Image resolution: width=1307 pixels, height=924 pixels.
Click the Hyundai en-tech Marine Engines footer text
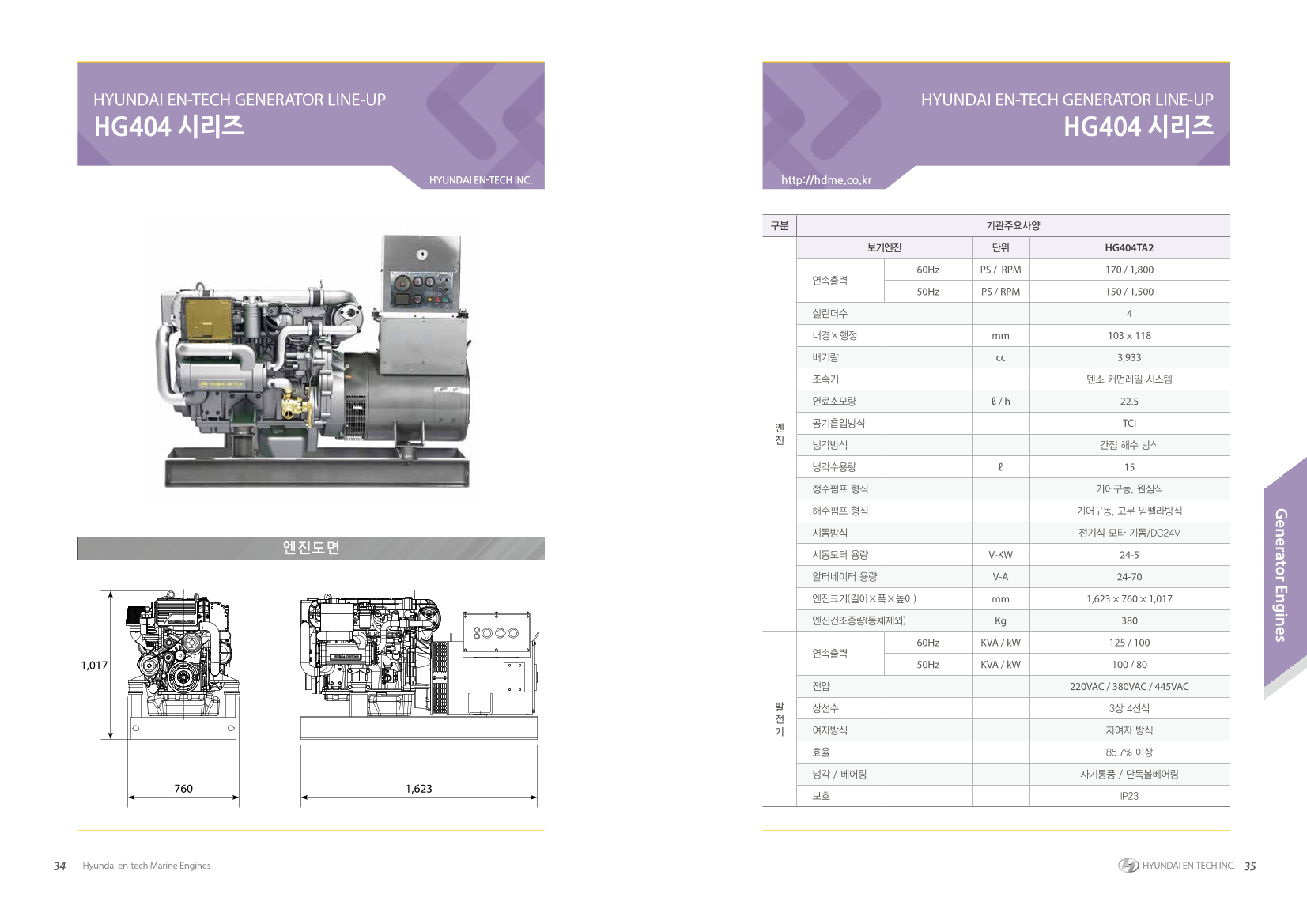(146, 866)
